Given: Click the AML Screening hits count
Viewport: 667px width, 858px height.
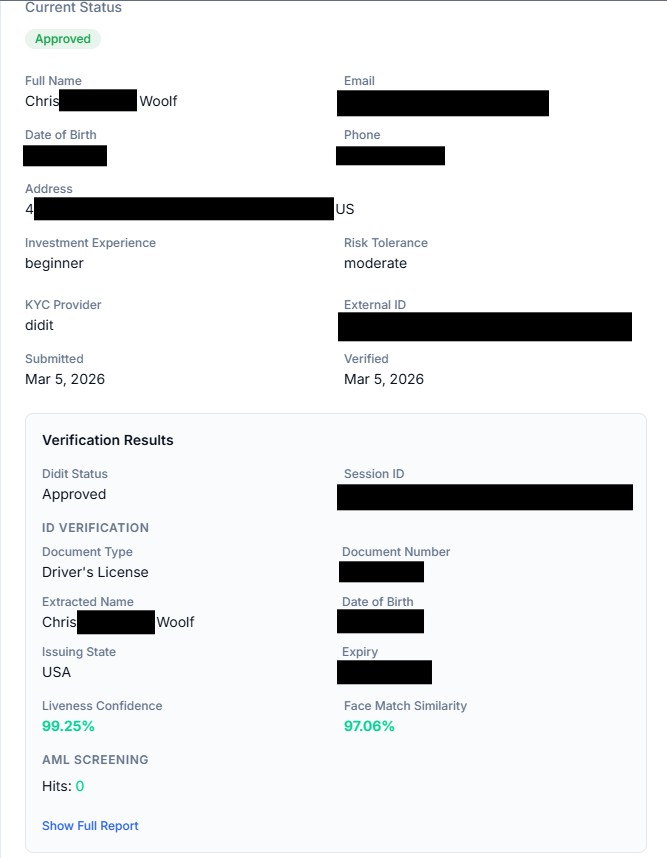Looking at the screenshot, I should pyautogui.click(x=80, y=786).
